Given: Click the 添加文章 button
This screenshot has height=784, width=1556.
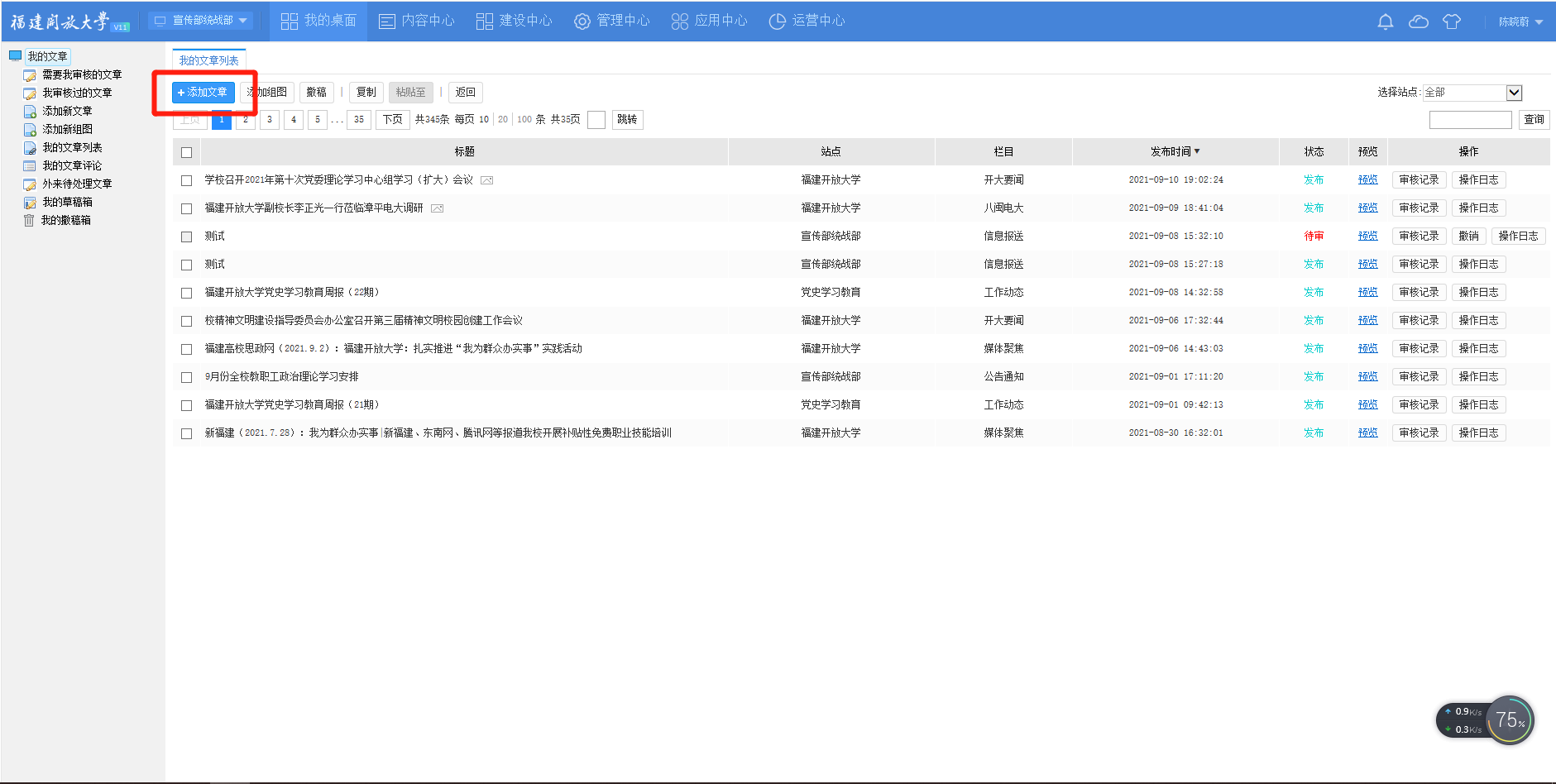Looking at the screenshot, I should point(203,93).
